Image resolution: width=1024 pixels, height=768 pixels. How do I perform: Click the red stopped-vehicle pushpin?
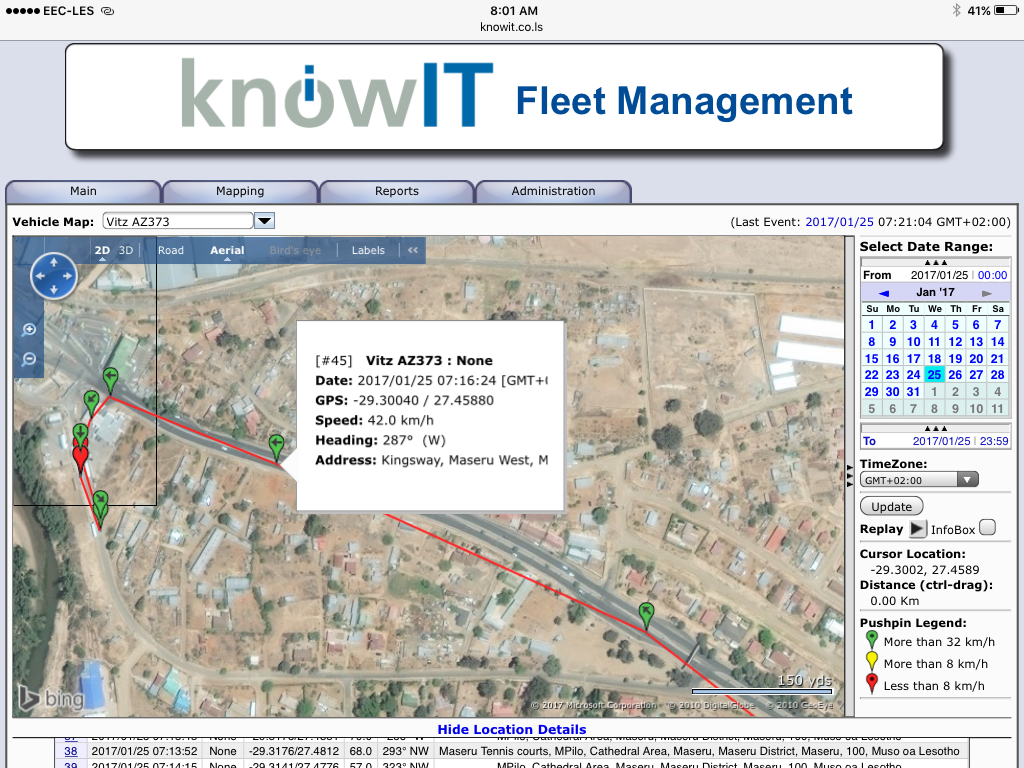[80, 458]
